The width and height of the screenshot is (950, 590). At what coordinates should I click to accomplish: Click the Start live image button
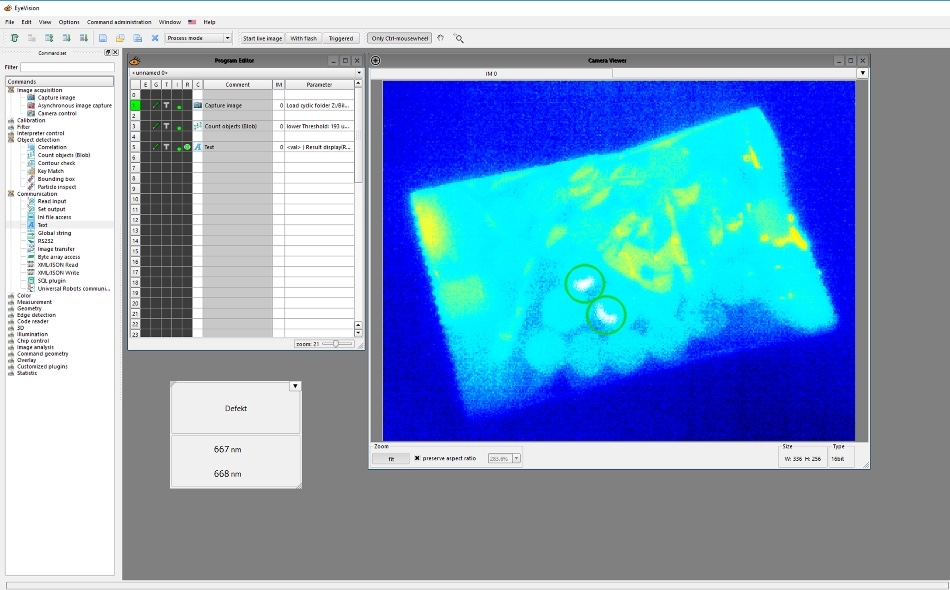click(x=262, y=38)
